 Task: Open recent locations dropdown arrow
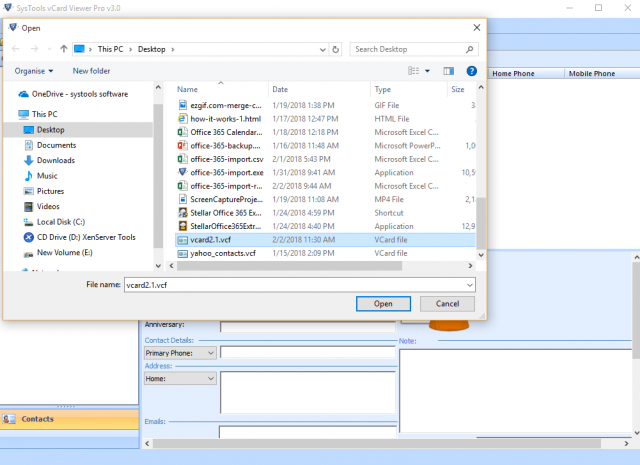click(49, 49)
